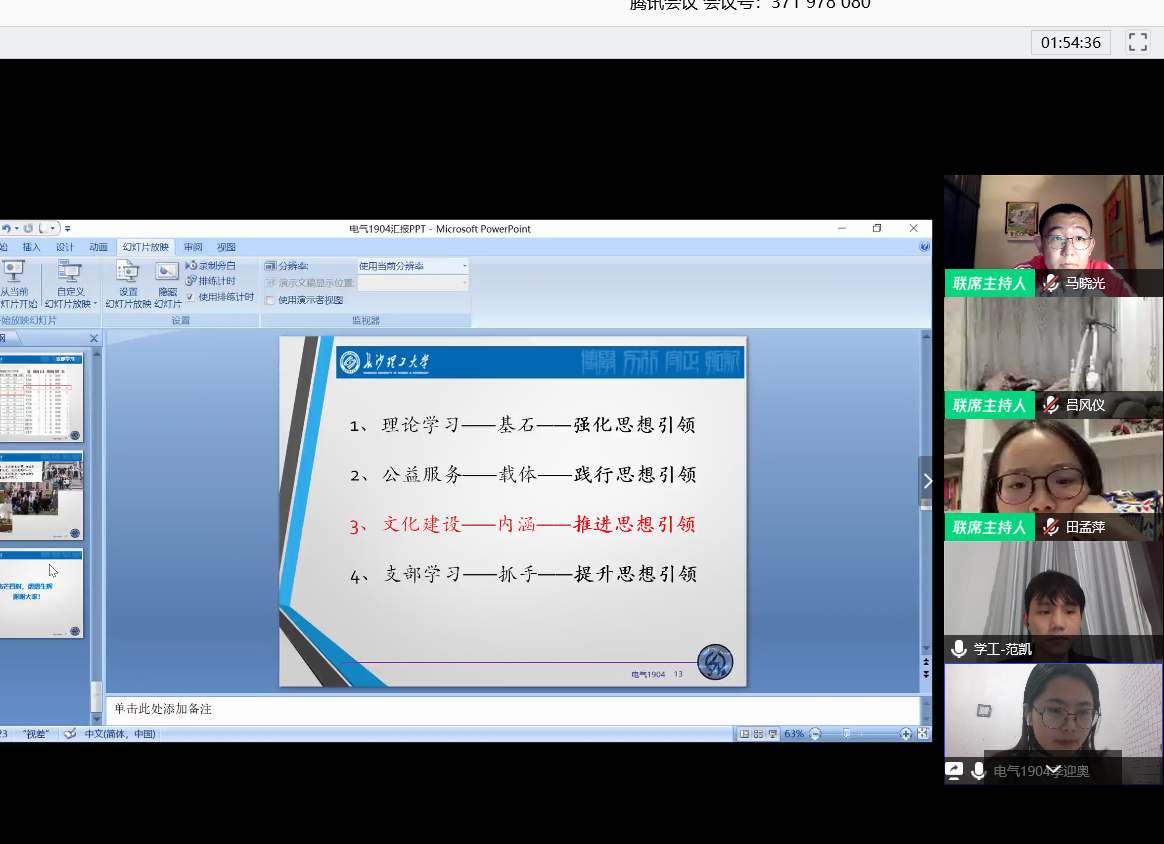This screenshot has height=844, width=1164.
Task: Click the language button 中文(简体, 中国)
Action: coord(119,734)
